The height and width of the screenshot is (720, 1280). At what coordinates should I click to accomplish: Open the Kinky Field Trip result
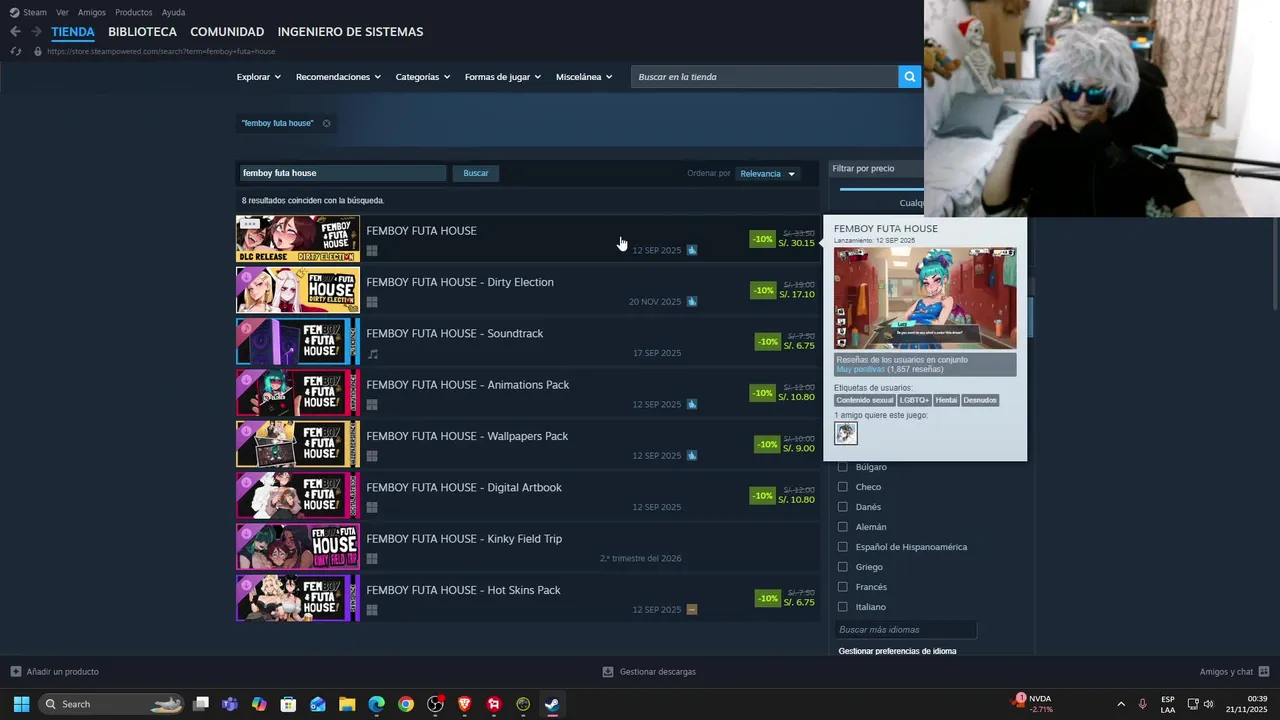point(527,546)
